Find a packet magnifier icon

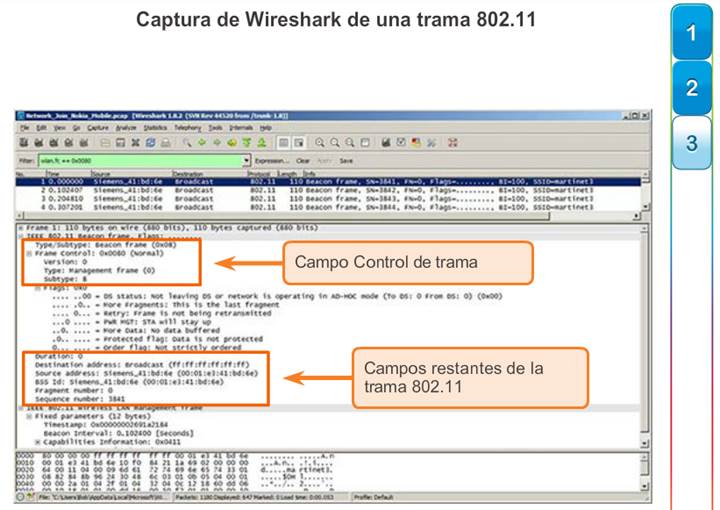point(187,143)
